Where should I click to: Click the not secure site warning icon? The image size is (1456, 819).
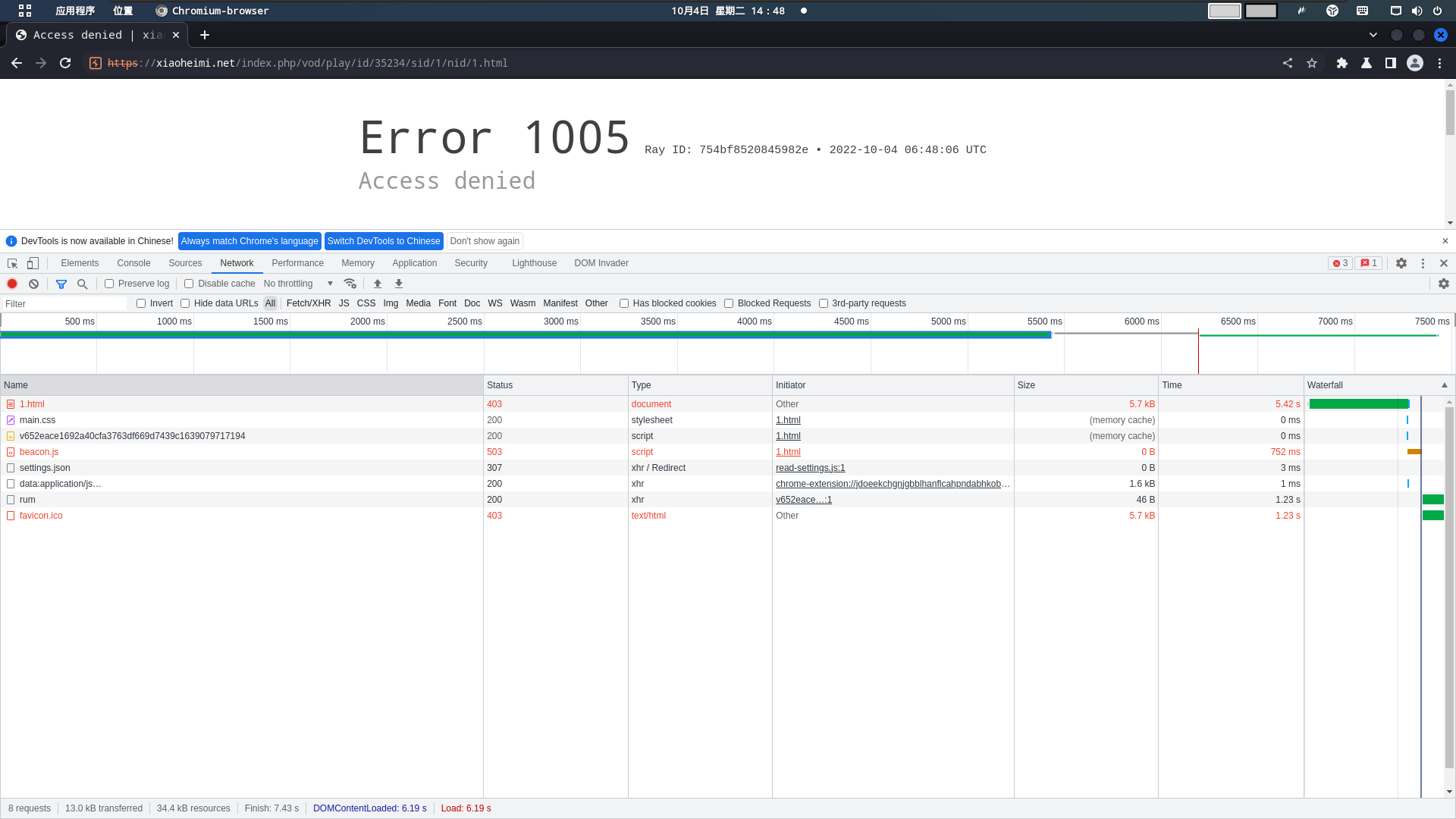click(x=96, y=63)
